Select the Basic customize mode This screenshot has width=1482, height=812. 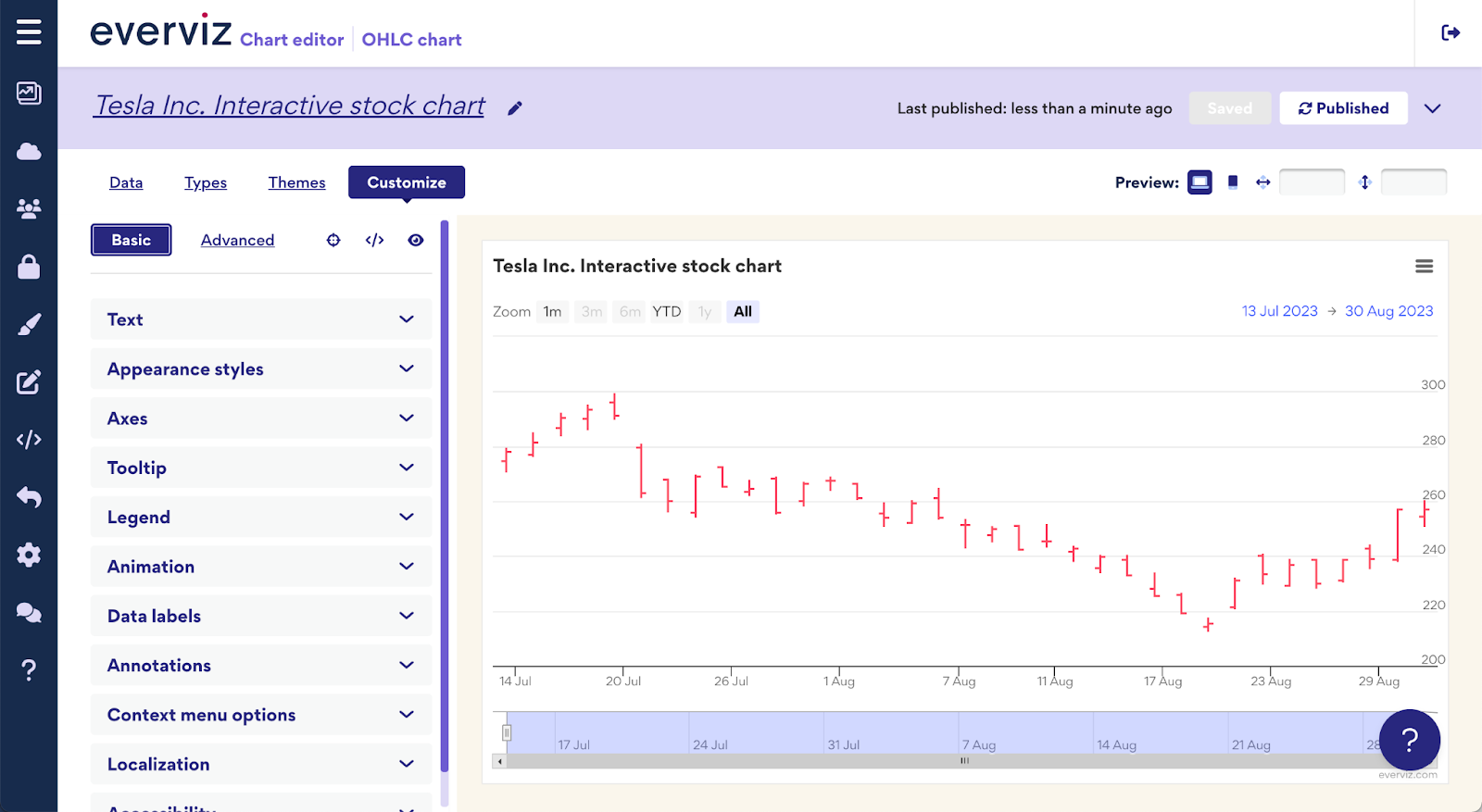pos(132,240)
